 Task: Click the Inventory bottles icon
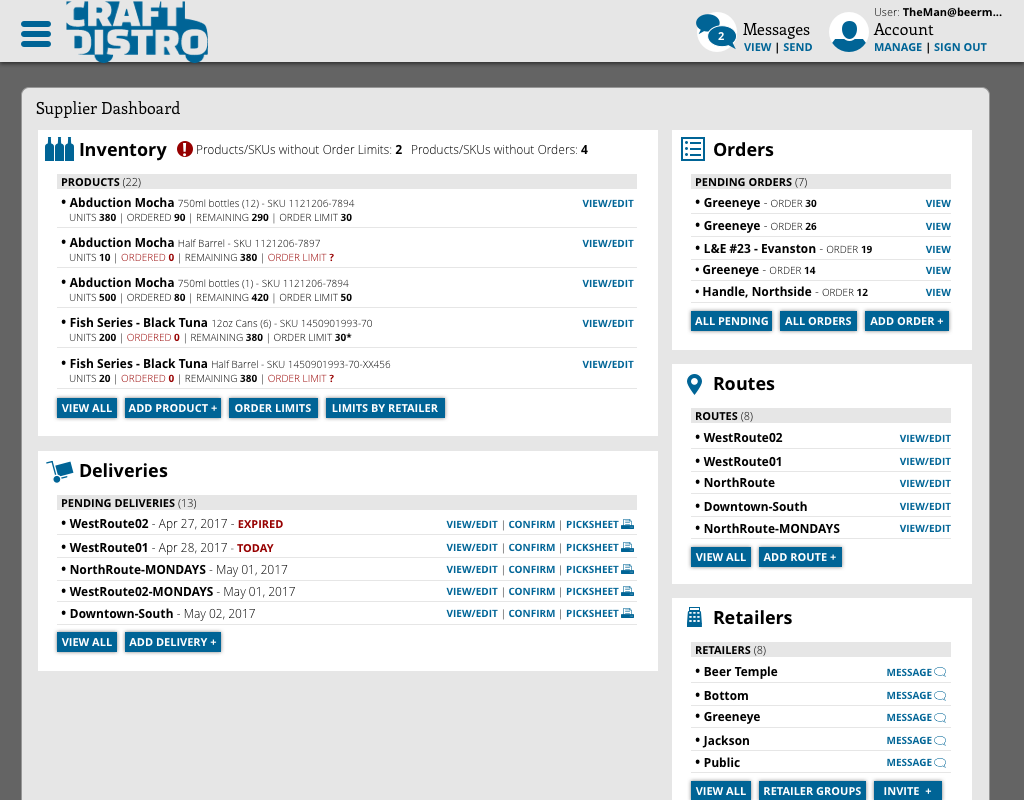(x=58, y=148)
